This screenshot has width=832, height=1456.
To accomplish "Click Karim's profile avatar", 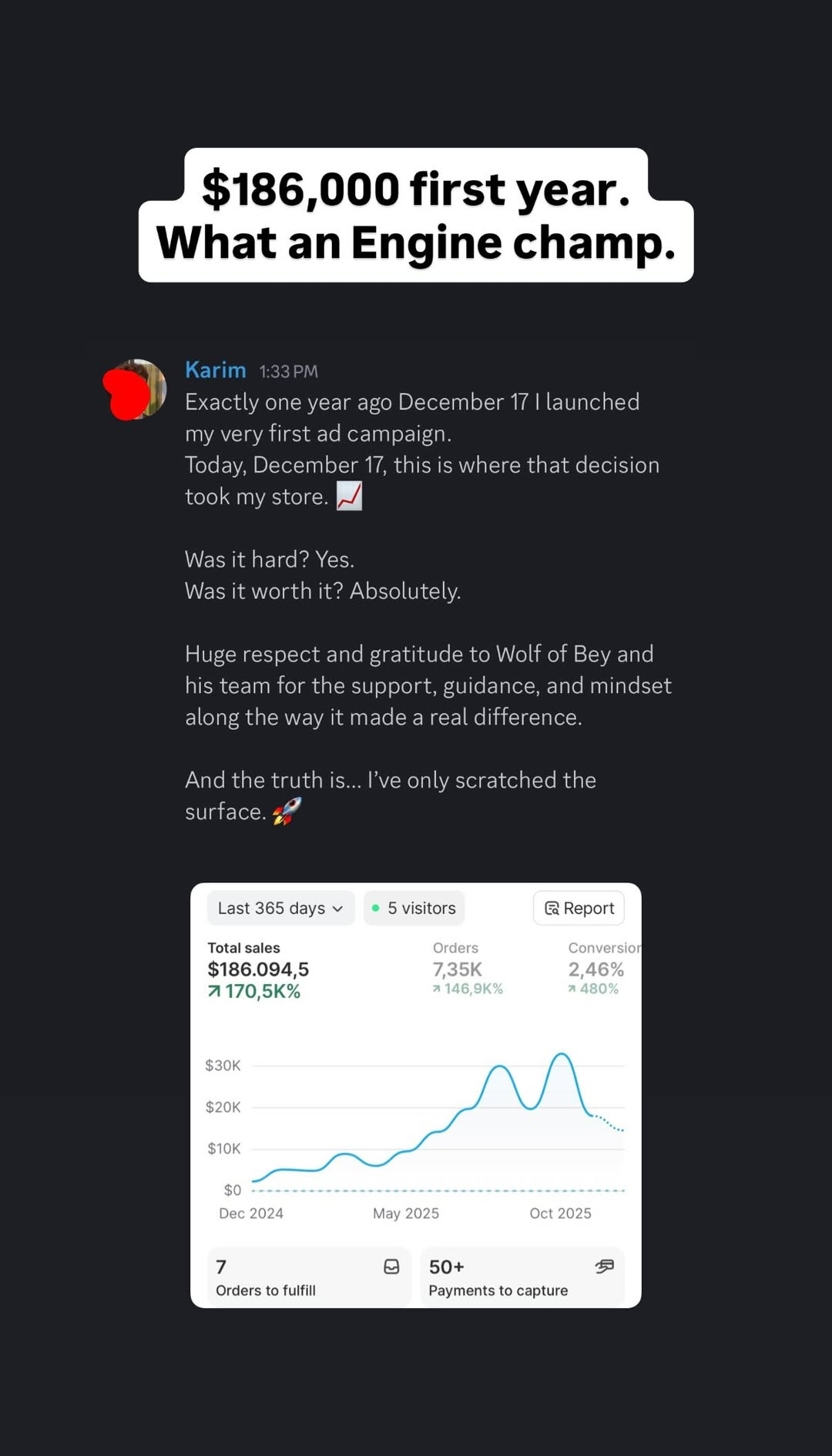I will click(x=137, y=390).
